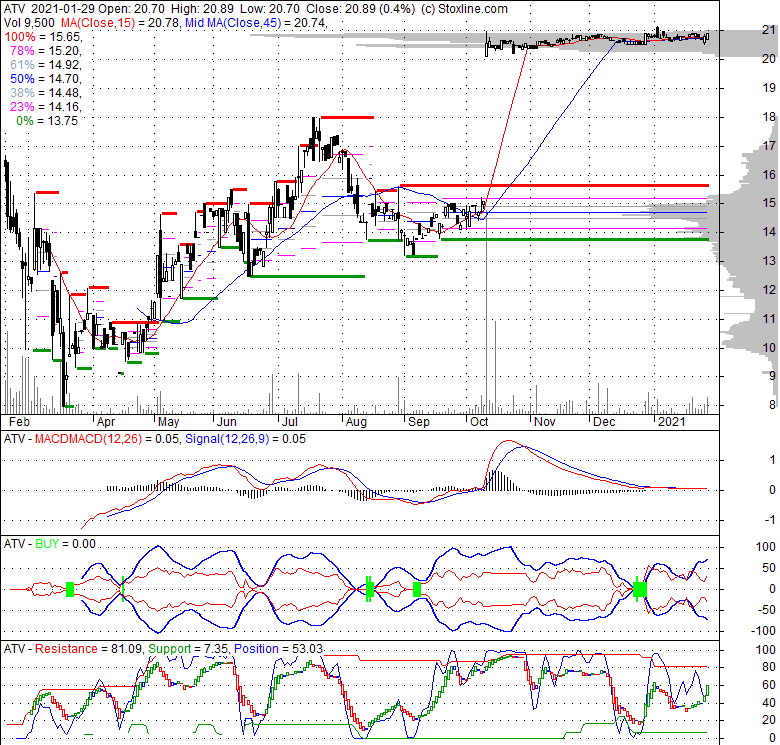Click the price axis value '18'
The height and width of the screenshot is (745, 780).
tap(769, 117)
